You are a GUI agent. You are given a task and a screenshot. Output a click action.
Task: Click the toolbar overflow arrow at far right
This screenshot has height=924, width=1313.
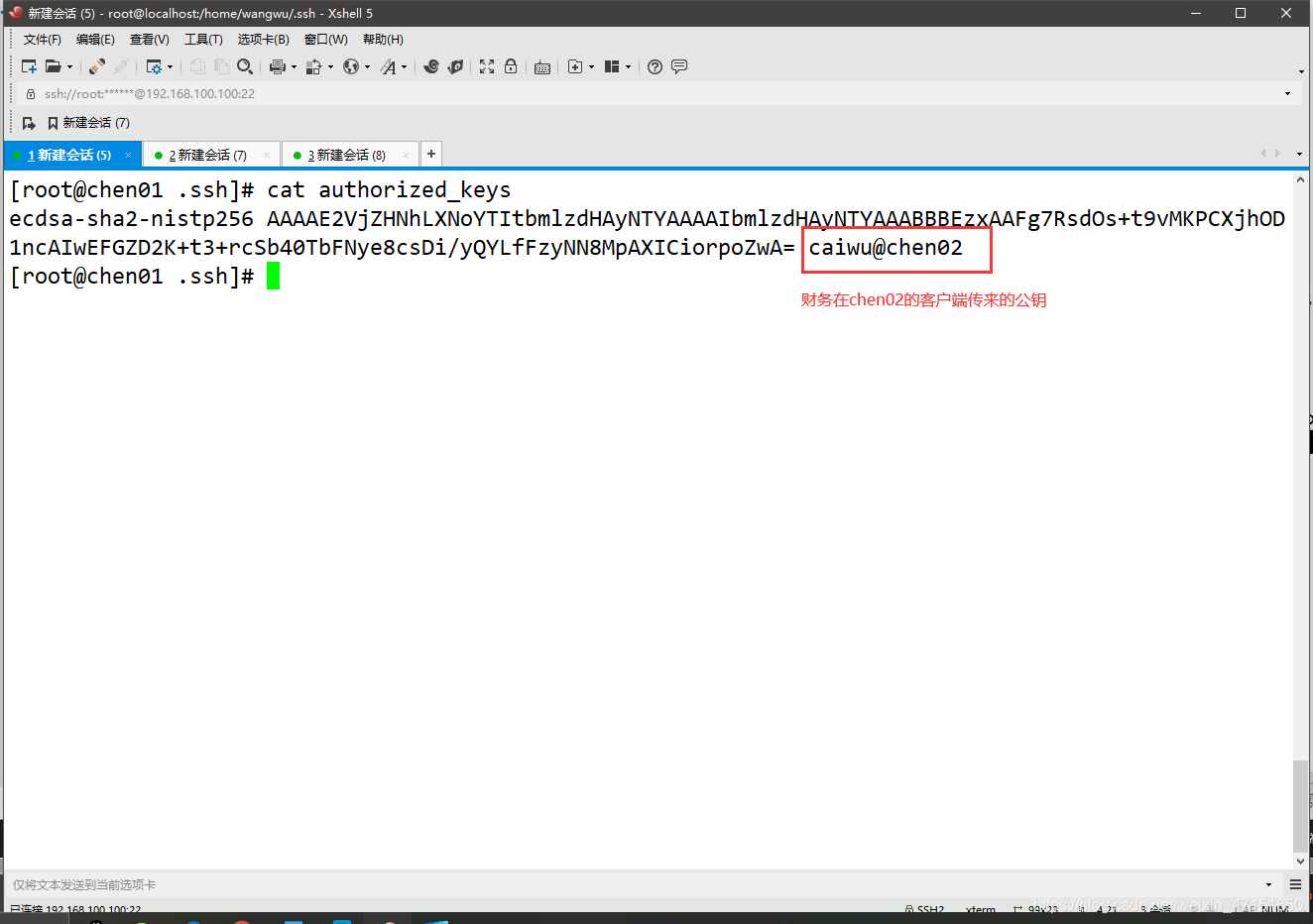(1301, 71)
